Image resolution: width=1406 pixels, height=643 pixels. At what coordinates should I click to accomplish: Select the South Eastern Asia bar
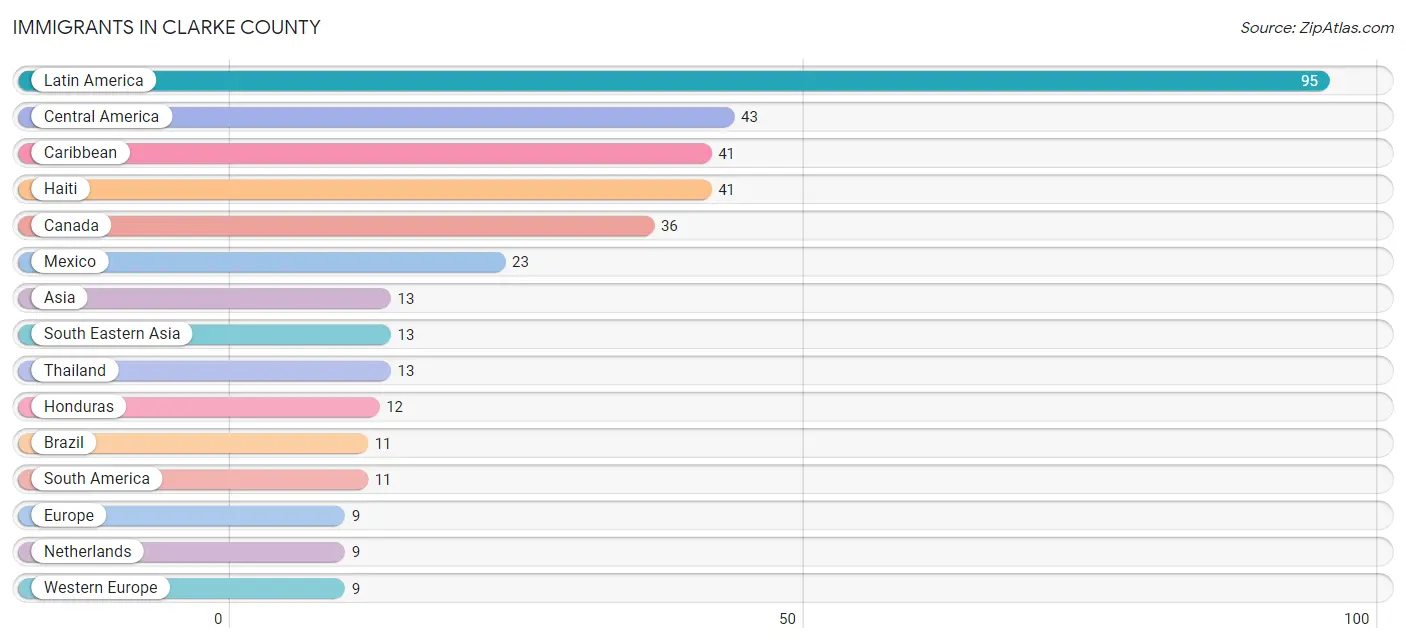[204, 334]
